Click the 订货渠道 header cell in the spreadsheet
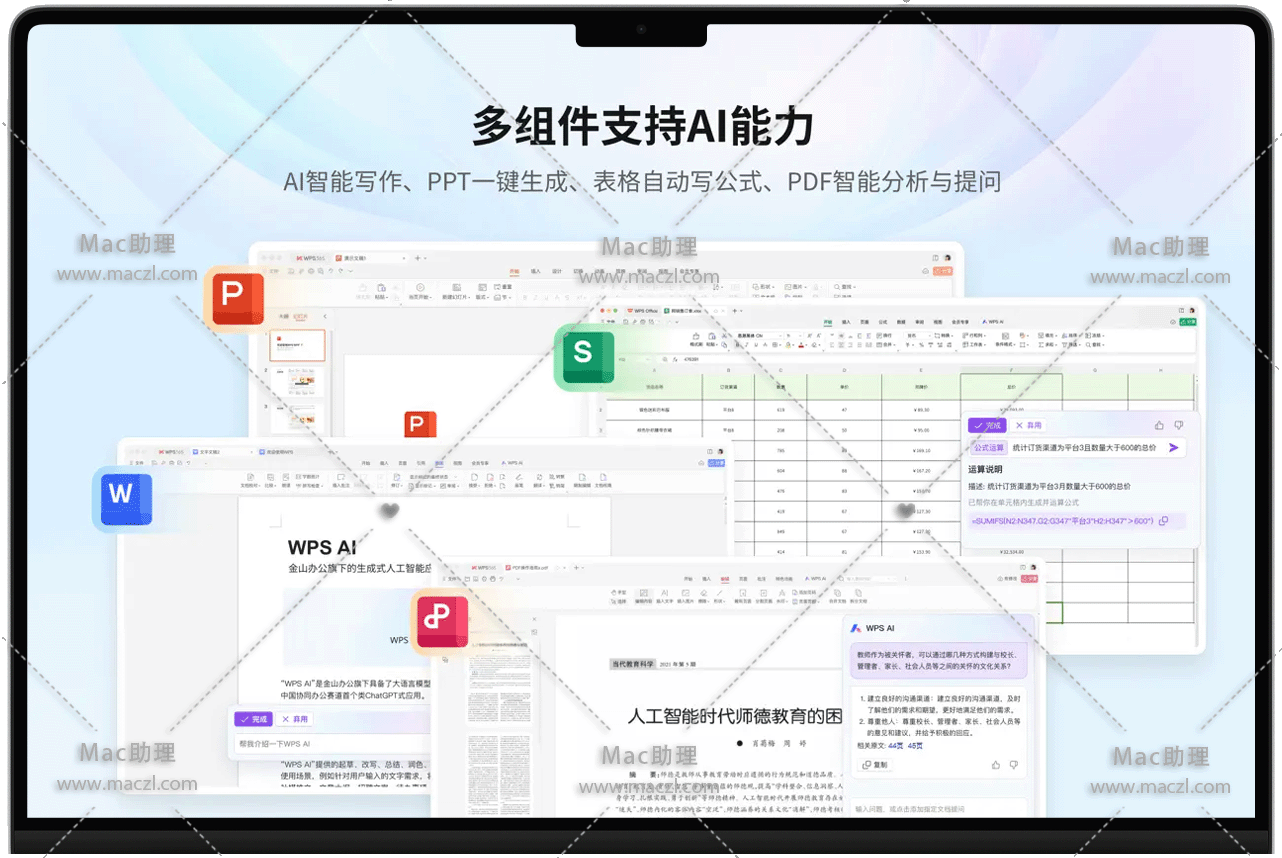 coord(729,386)
